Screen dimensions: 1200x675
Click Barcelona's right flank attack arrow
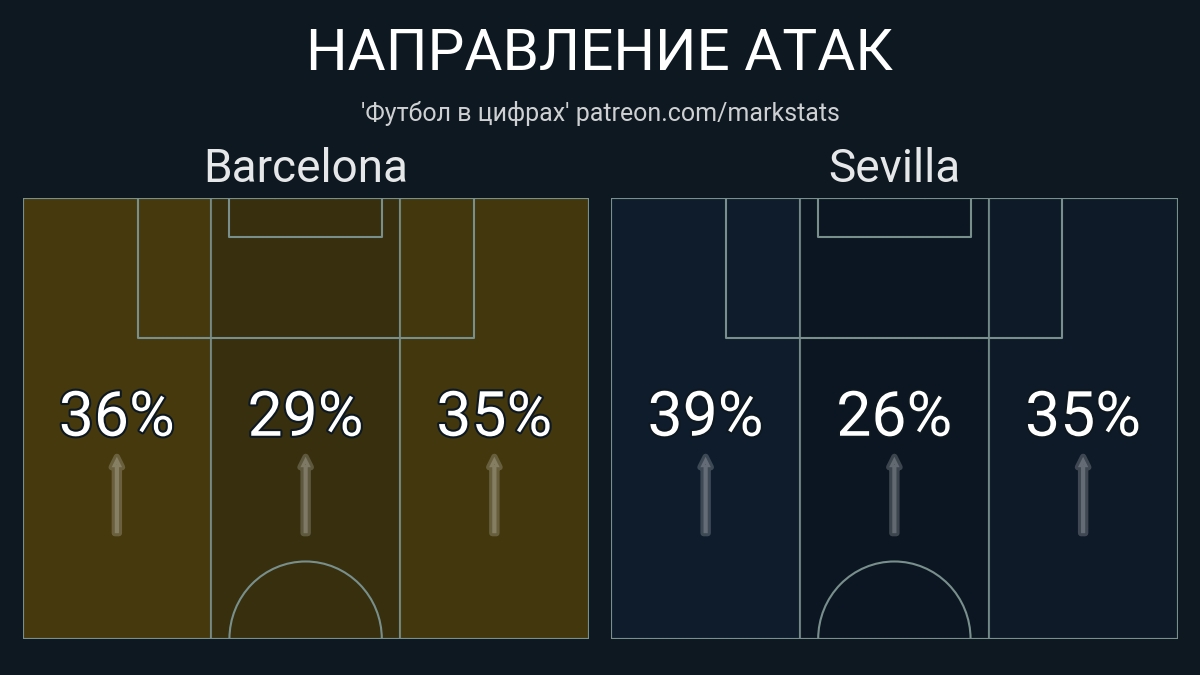494,496
